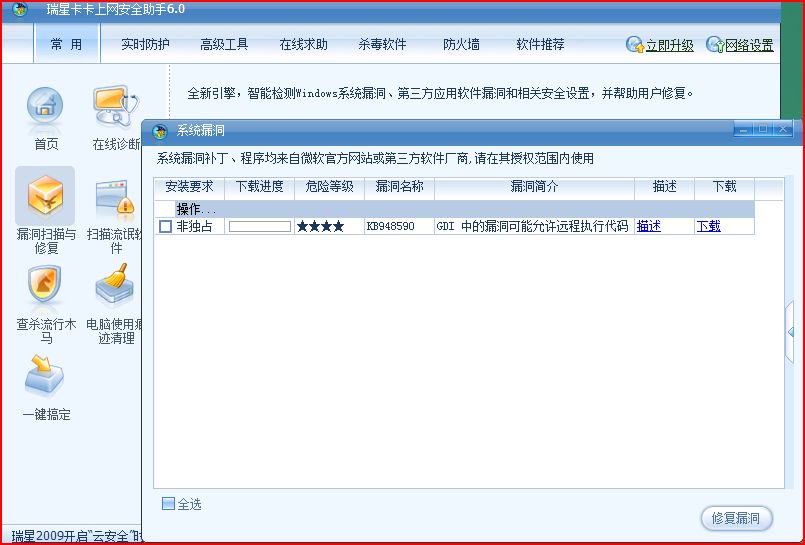Open the 电脑使用痕迹清理 broom icon

tap(114, 284)
